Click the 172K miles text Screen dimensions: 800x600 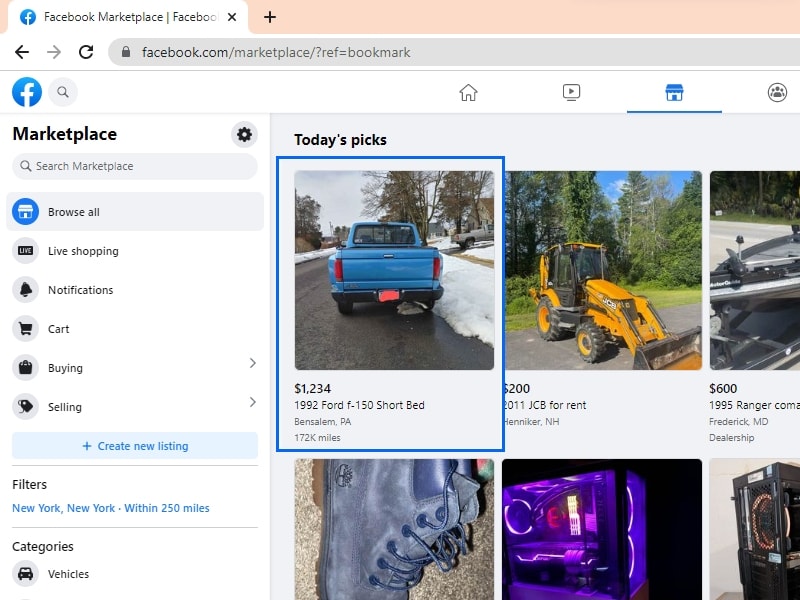[x=317, y=438]
